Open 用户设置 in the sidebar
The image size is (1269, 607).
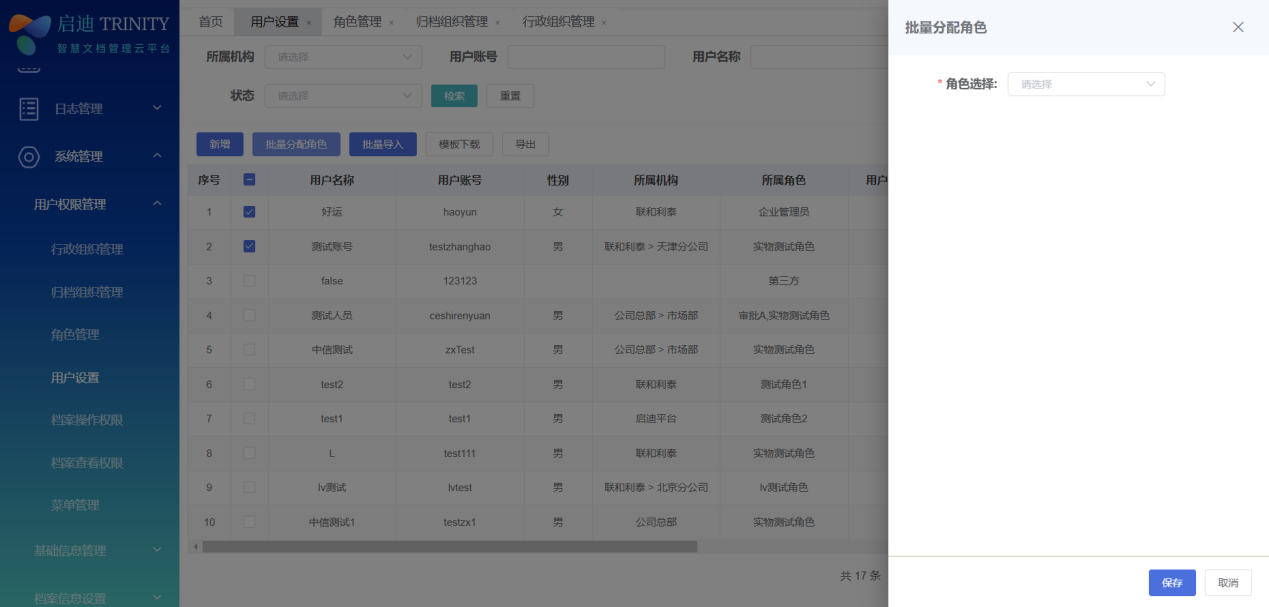(75, 378)
